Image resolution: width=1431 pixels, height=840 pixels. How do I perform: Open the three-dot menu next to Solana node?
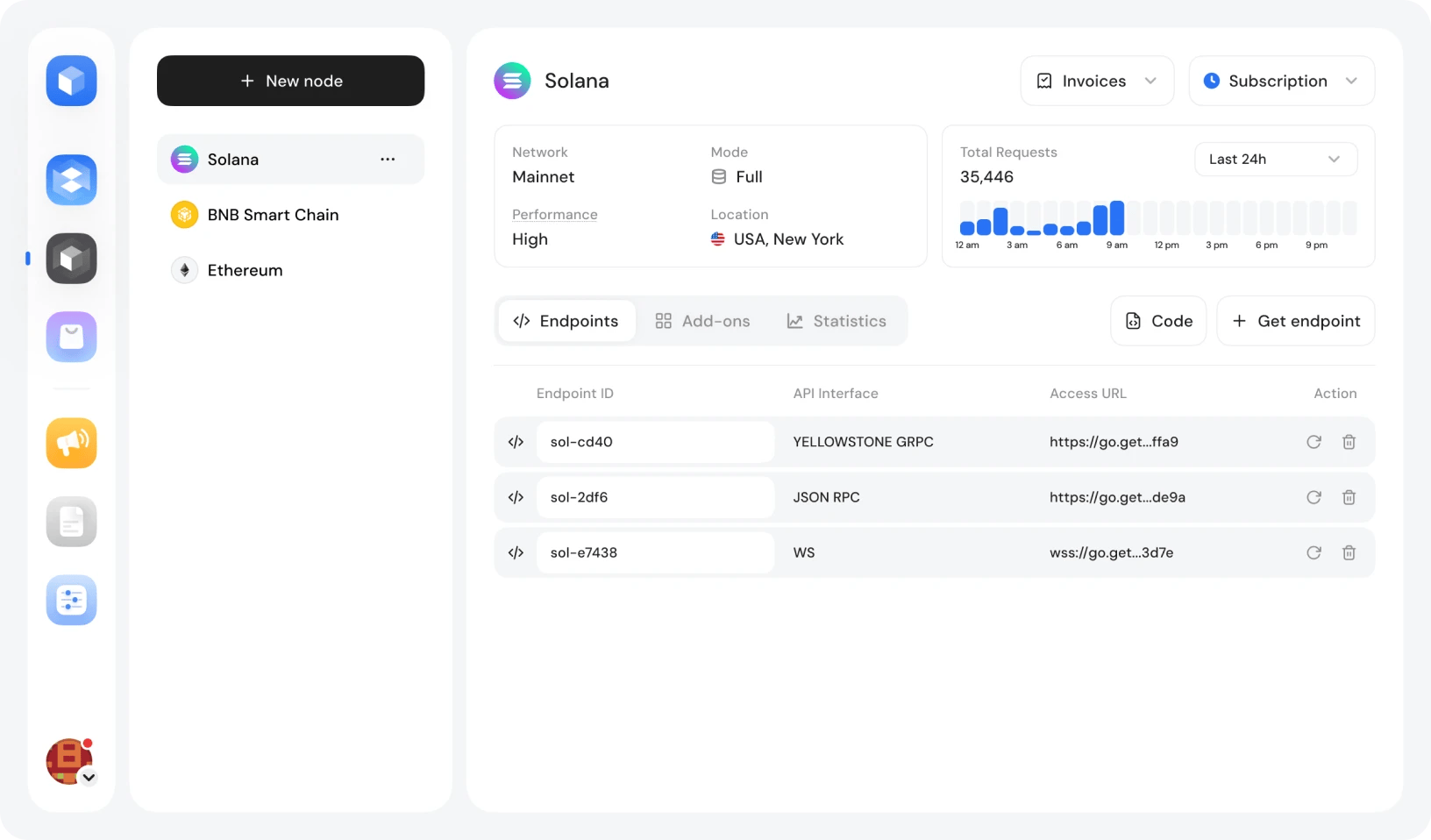pyautogui.click(x=387, y=159)
